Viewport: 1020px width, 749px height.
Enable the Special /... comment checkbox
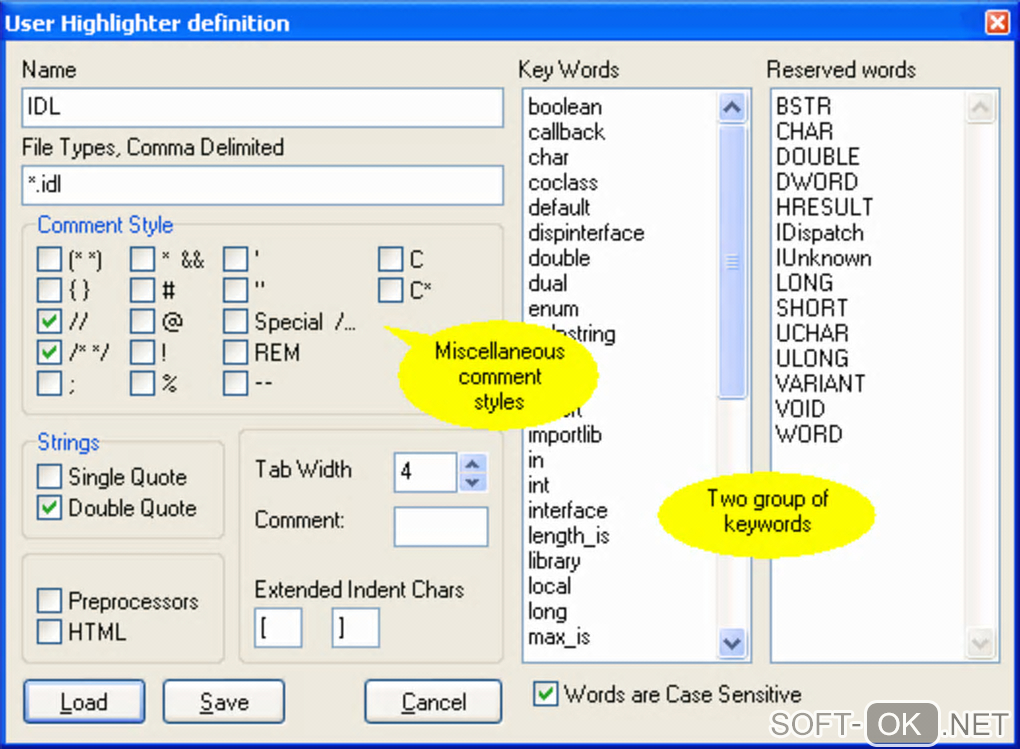tap(235, 321)
